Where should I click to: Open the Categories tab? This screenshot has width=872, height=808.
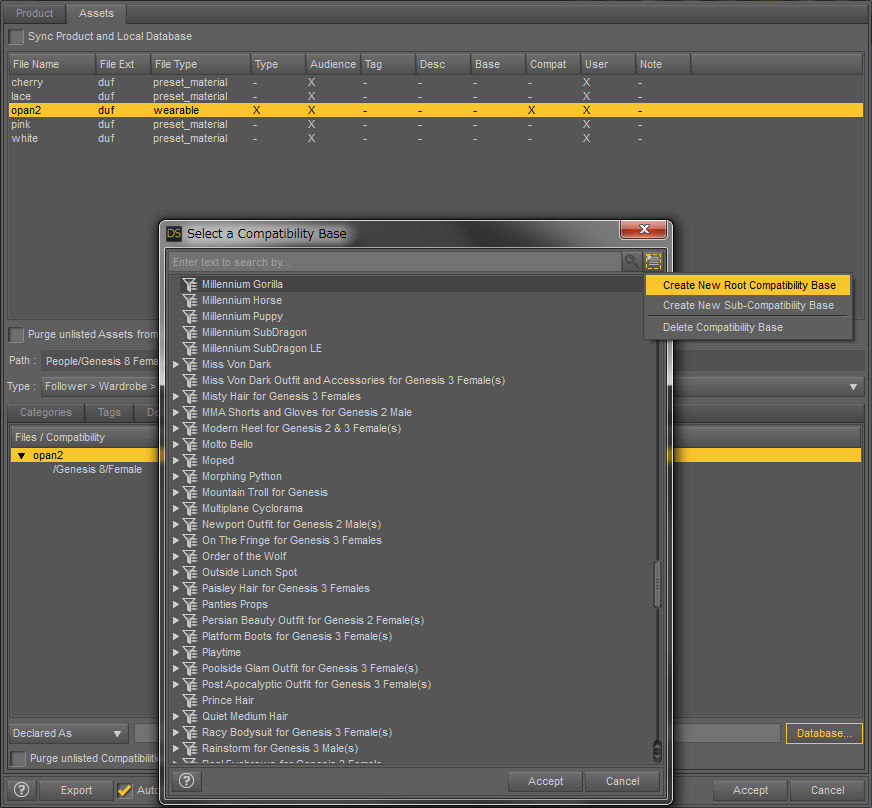pyautogui.click(x=46, y=412)
